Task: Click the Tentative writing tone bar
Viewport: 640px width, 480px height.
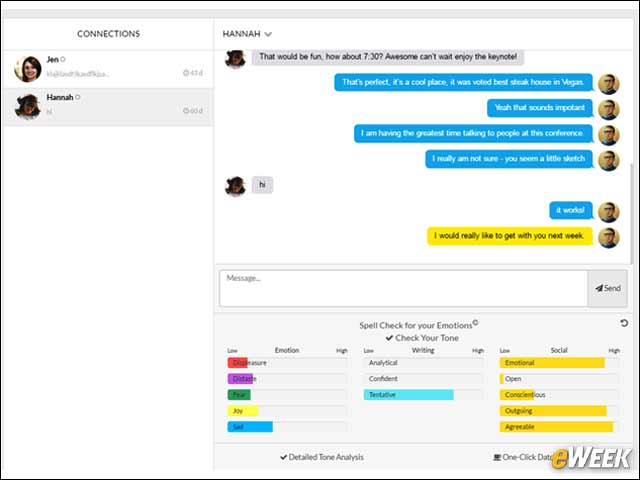Action: (x=409, y=395)
